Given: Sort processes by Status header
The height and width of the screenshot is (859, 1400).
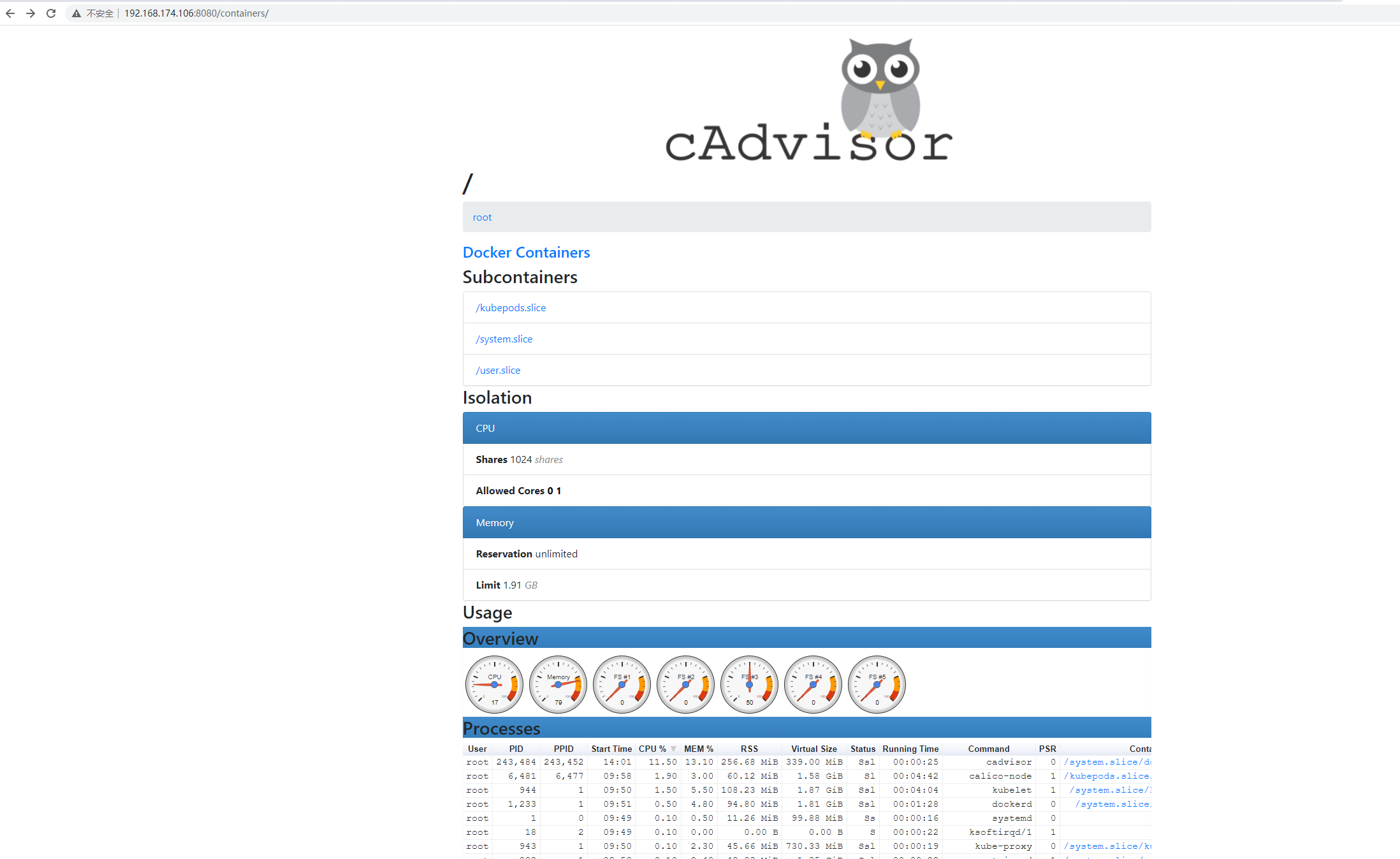Looking at the screenshot, I should [863, 749].
